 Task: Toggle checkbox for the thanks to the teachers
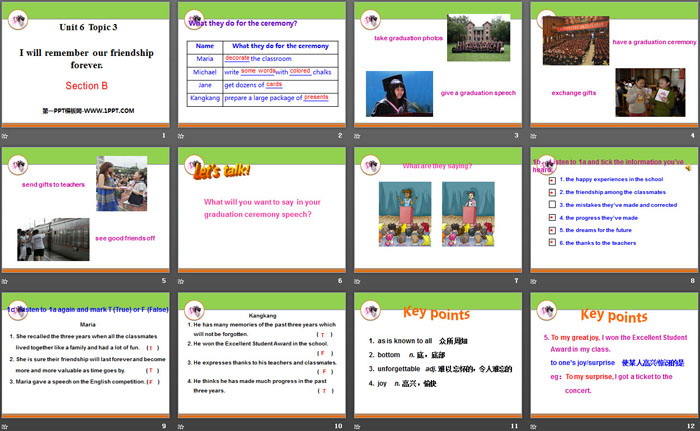point(552,243)
